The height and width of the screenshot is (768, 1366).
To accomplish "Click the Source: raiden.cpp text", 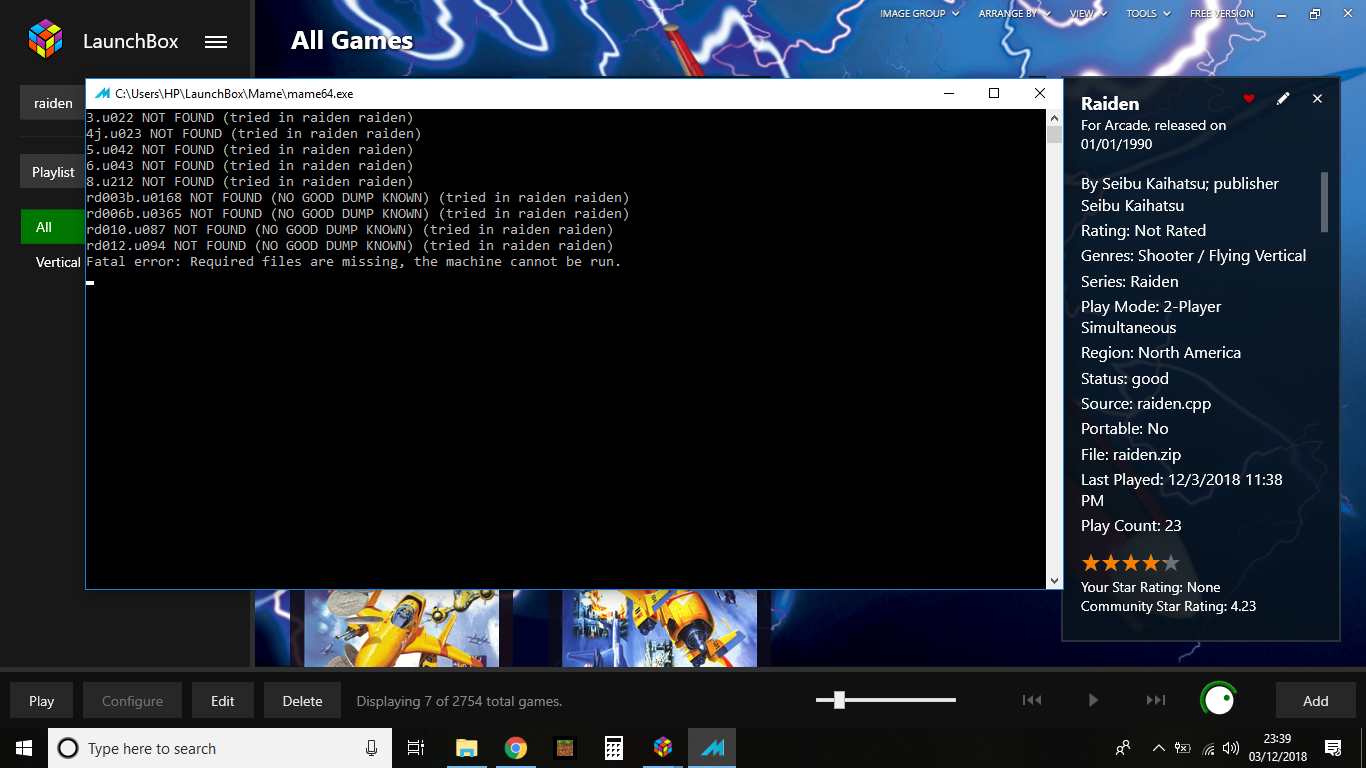I will tap(1146, 404).
